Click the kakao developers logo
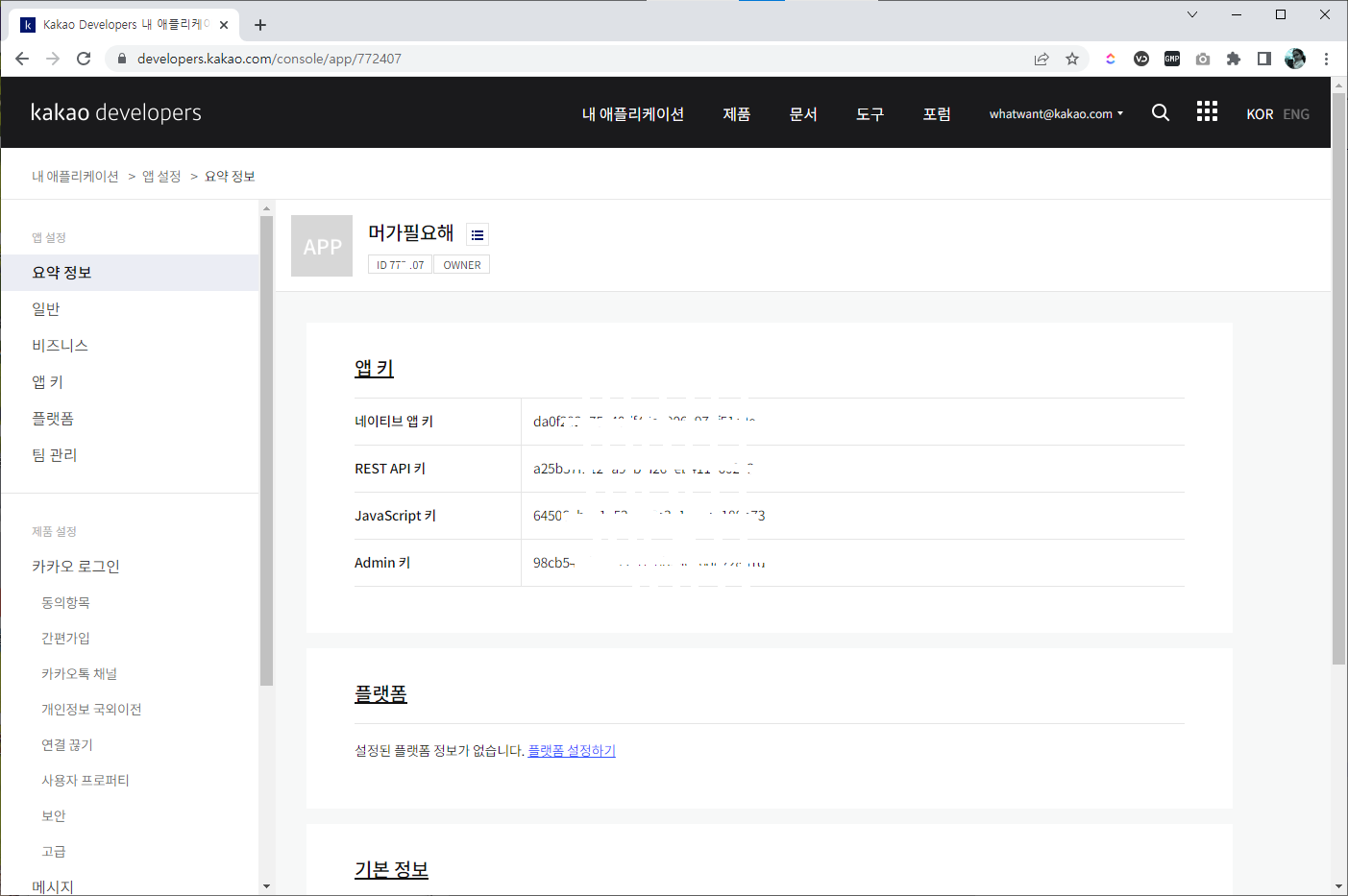This screenshot has width=1348, height=896. click(x=116, y=112)
